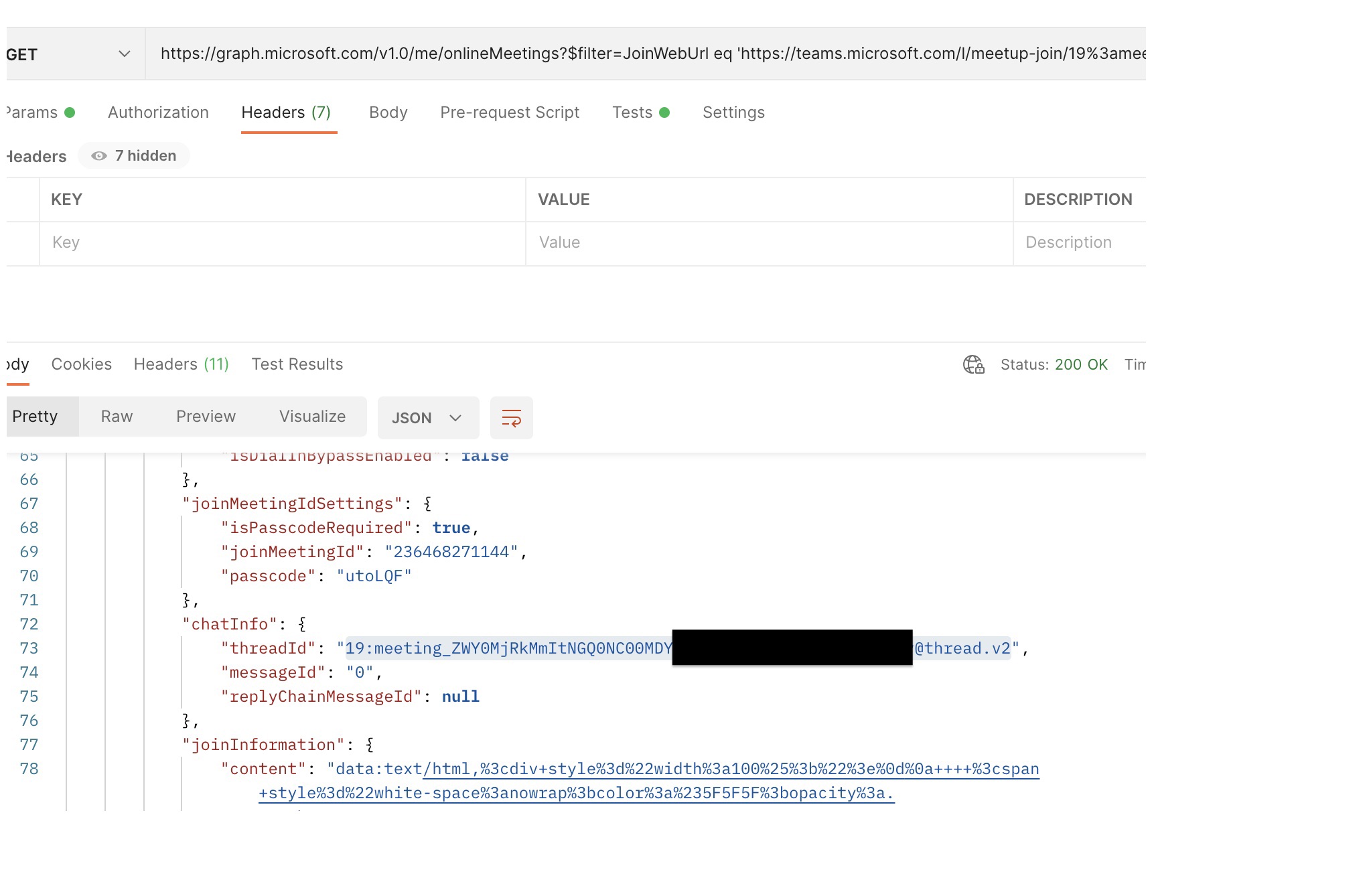Toggle the 7 hidden headers visibility
The image size is (1369, 896).
click(x=133, y=155)
